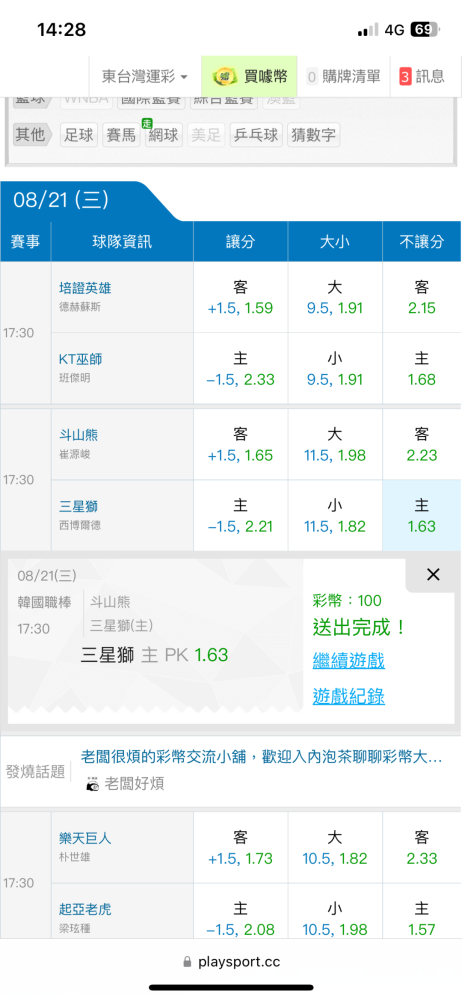Image resolution: width=462 pixels, height=1000 pixels.
Task: Choose the 網球 category with green badge
Action: tap(163, 135)
